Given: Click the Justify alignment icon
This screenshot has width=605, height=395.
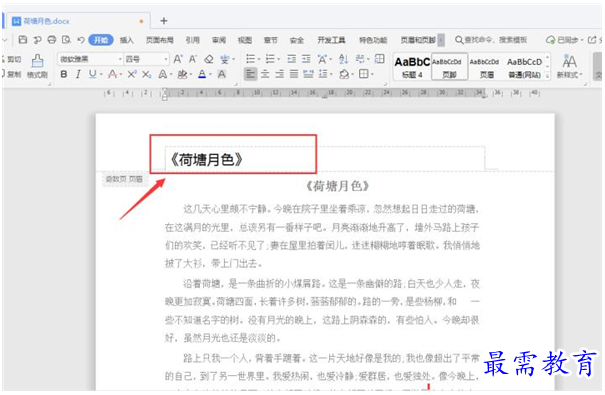Looking at the screenshot, I should point(294,74).
